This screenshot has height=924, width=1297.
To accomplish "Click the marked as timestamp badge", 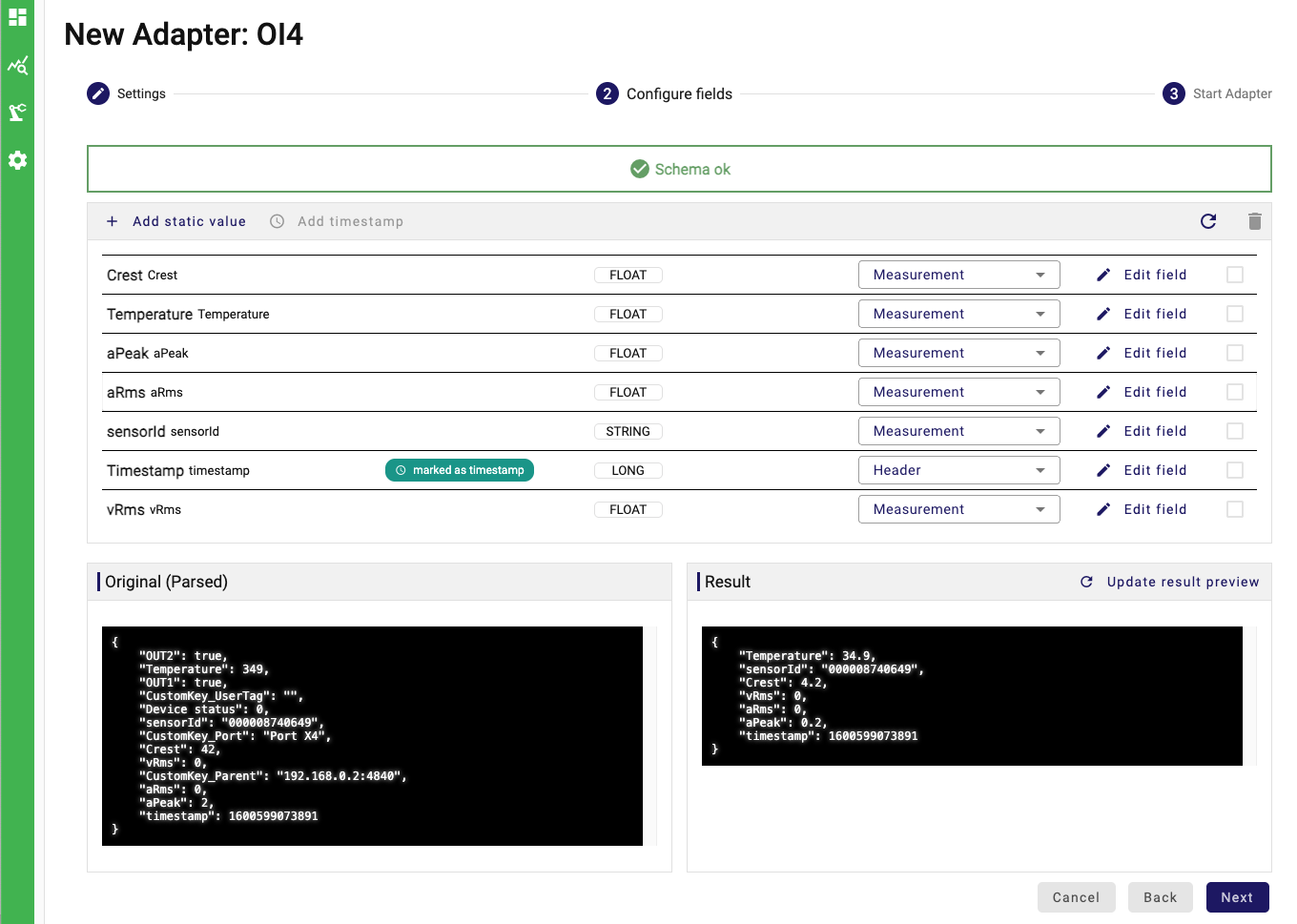I will click(460, 470).
